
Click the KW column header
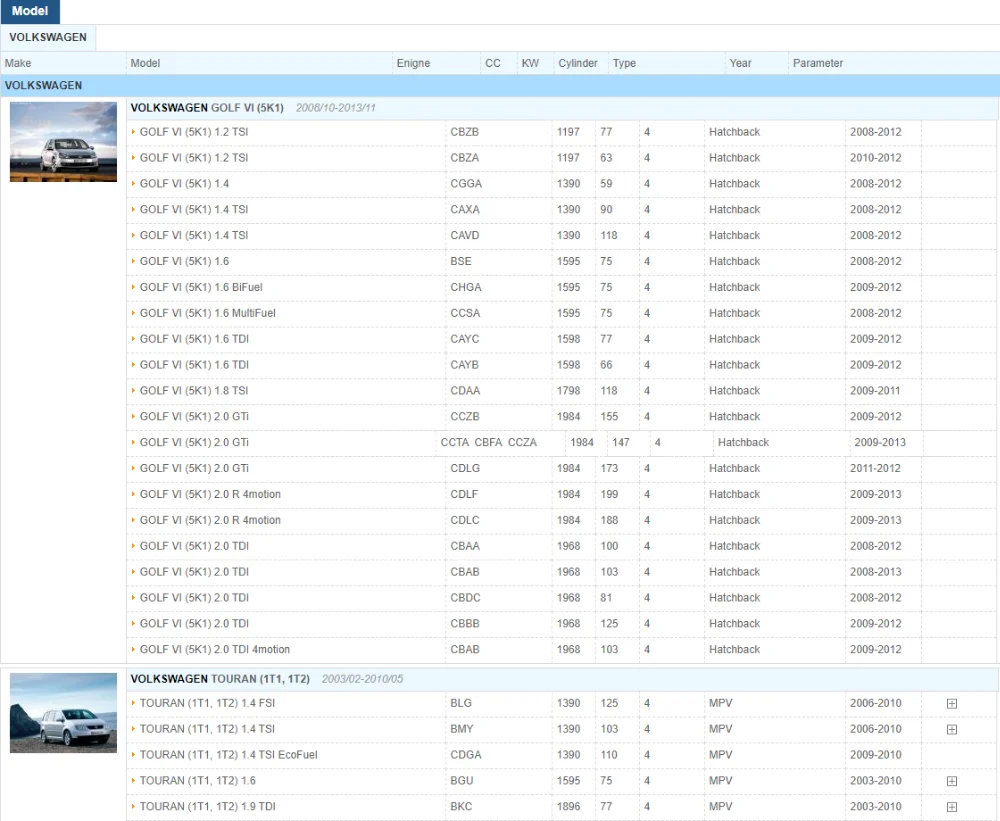536,63
